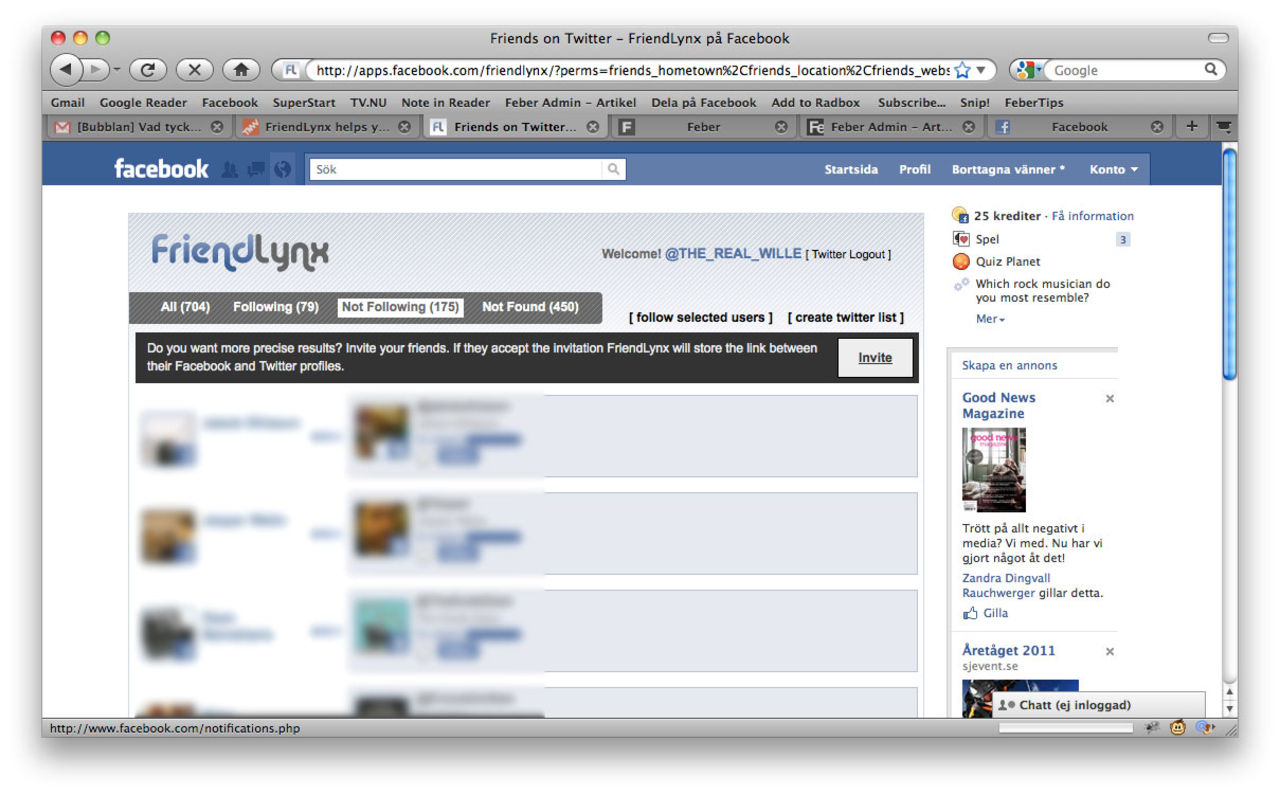The image size is (1280, 795).
Task: Bookmark this page with the star icon
Action: (963, 70)
